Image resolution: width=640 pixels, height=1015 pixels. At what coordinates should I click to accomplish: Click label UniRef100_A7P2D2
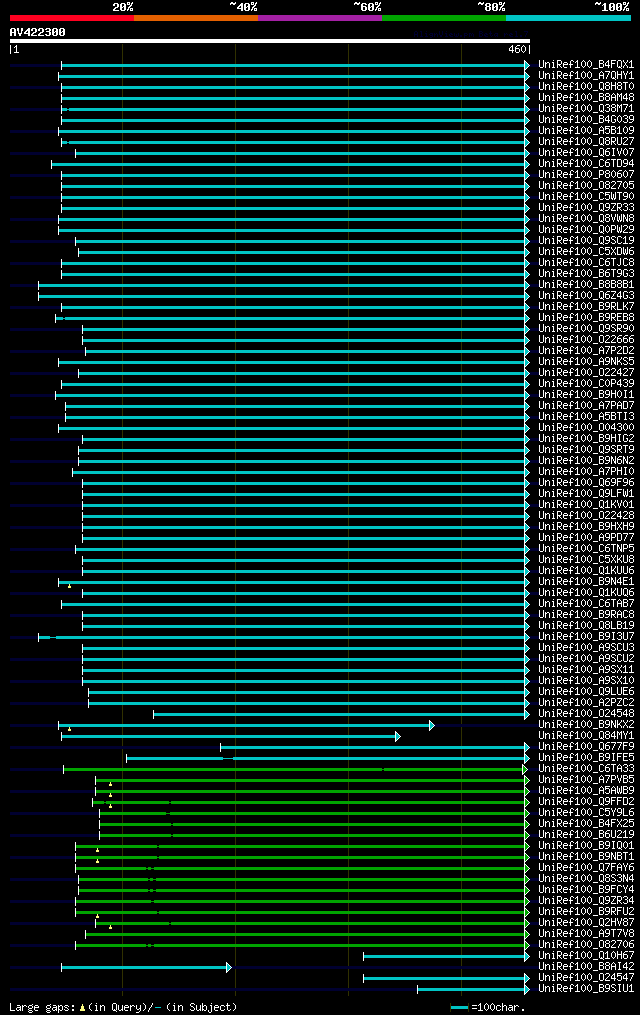click(x=586, y=351)
